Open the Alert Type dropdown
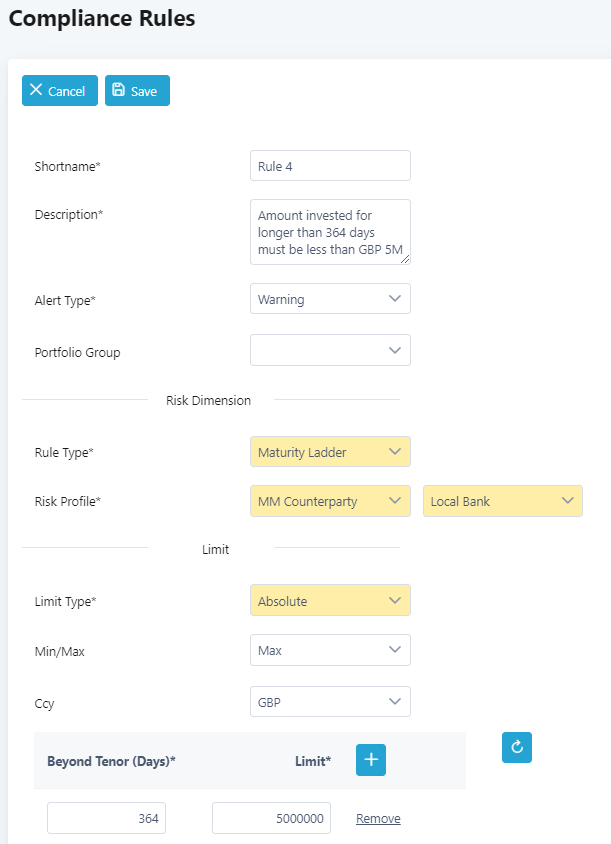 330,298
